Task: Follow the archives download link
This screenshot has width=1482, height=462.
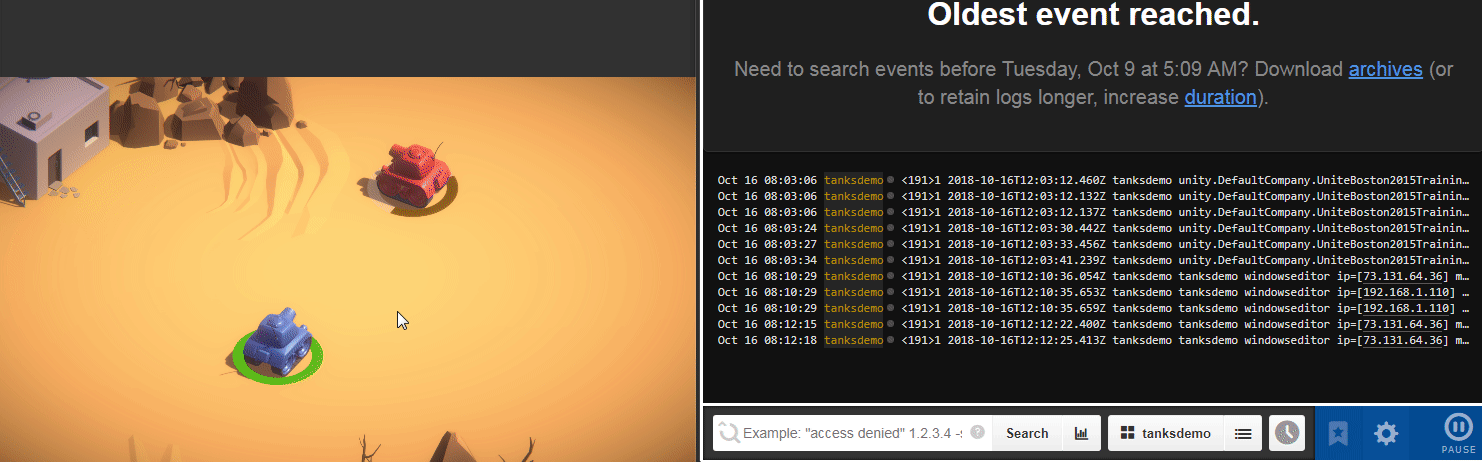Action: pyautogui.click(x=1385, y=69)
